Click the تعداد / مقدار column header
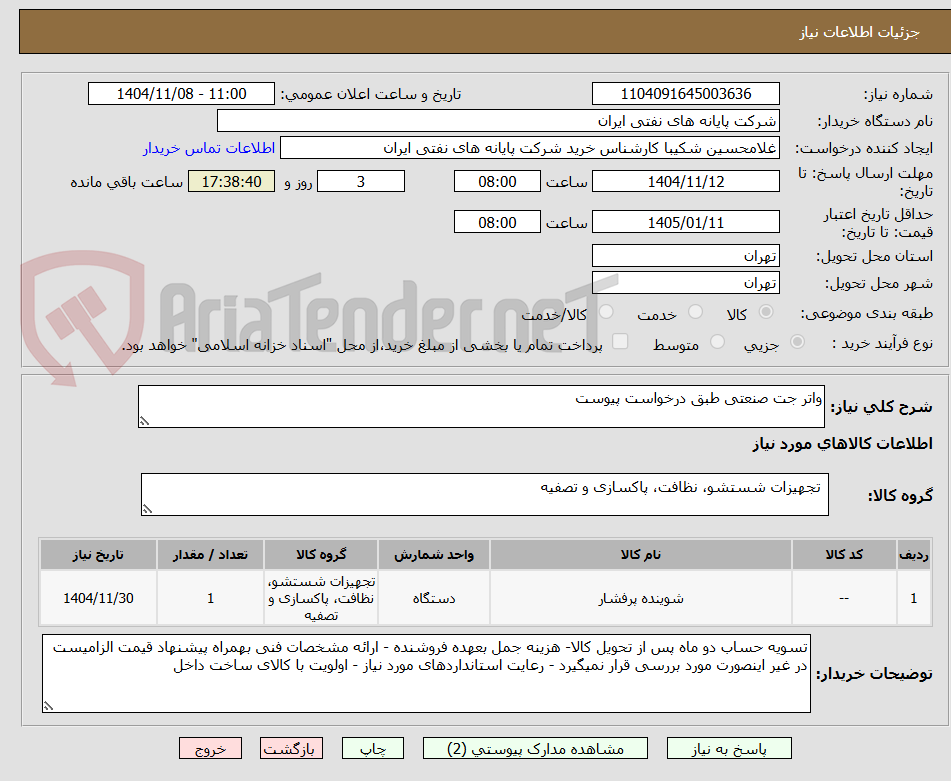Screen dimensions: 951x781 point(210,555)
